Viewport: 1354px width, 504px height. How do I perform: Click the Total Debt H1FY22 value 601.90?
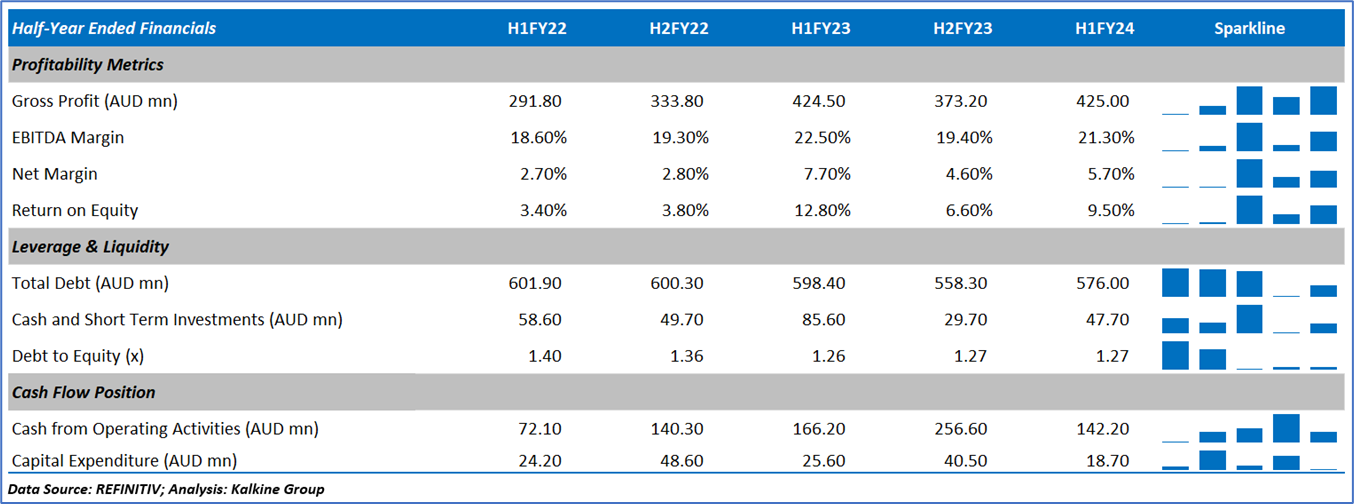pos(536,283)
